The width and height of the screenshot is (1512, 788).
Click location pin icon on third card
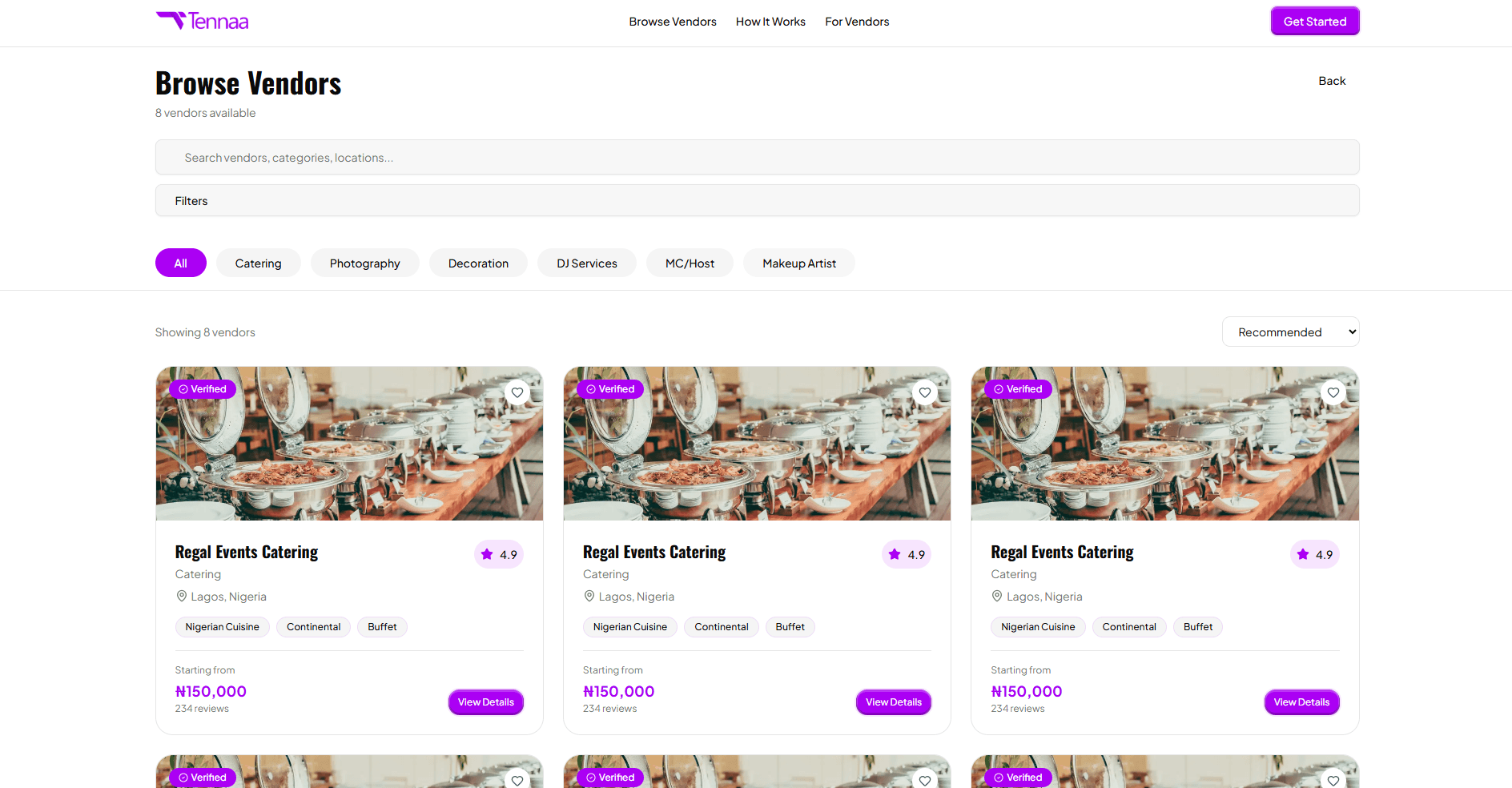(997, 597)
